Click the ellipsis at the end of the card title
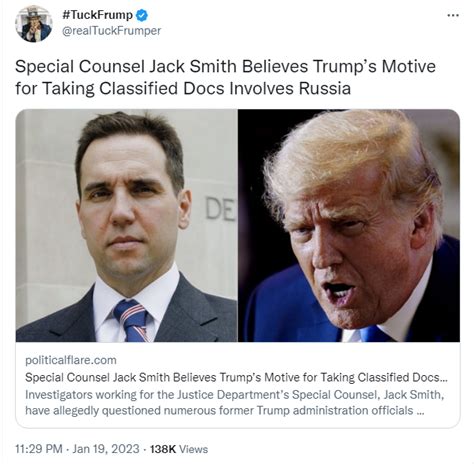The image size is (474, 464). (x=443, y=380)
